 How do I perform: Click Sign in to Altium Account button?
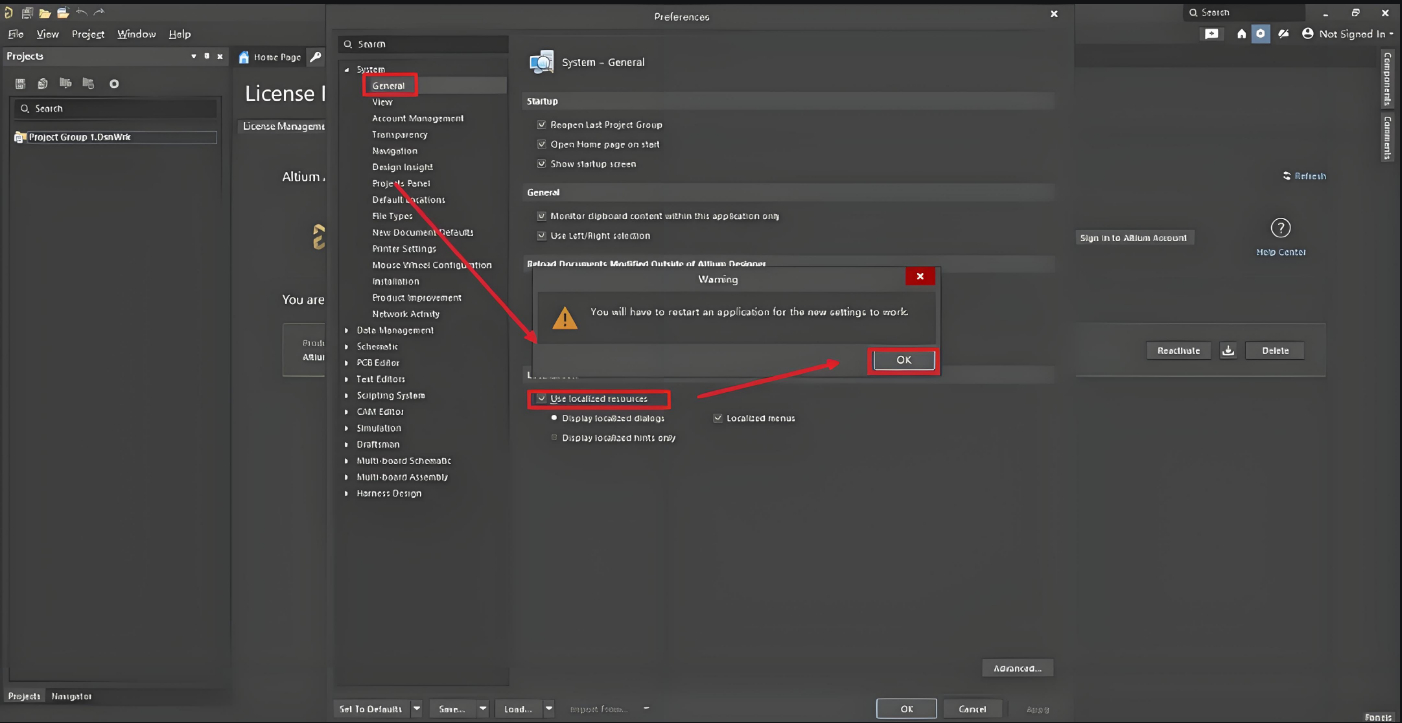tap(1133, 238)
